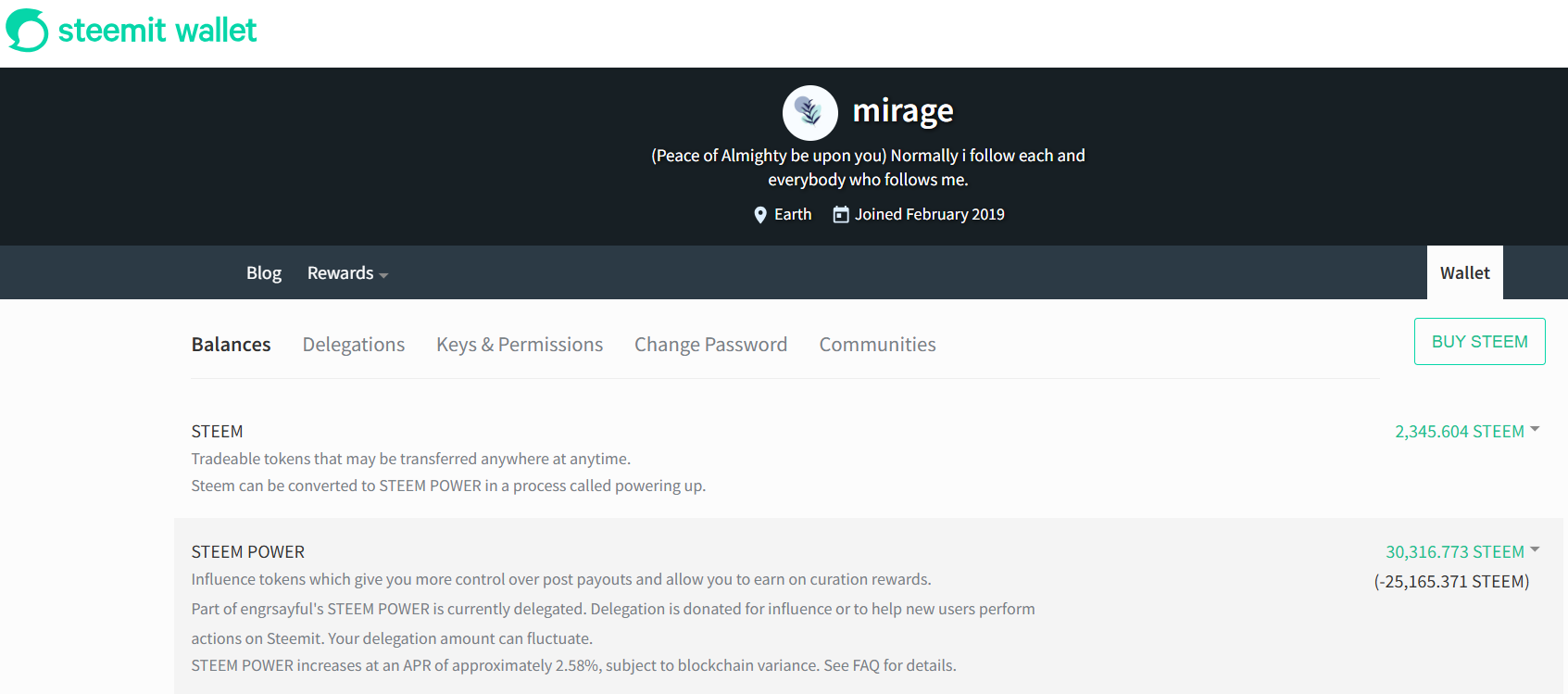Screen dimensions: 1568x694
Task: Click the mirage username heading
Action: point(903,111)
